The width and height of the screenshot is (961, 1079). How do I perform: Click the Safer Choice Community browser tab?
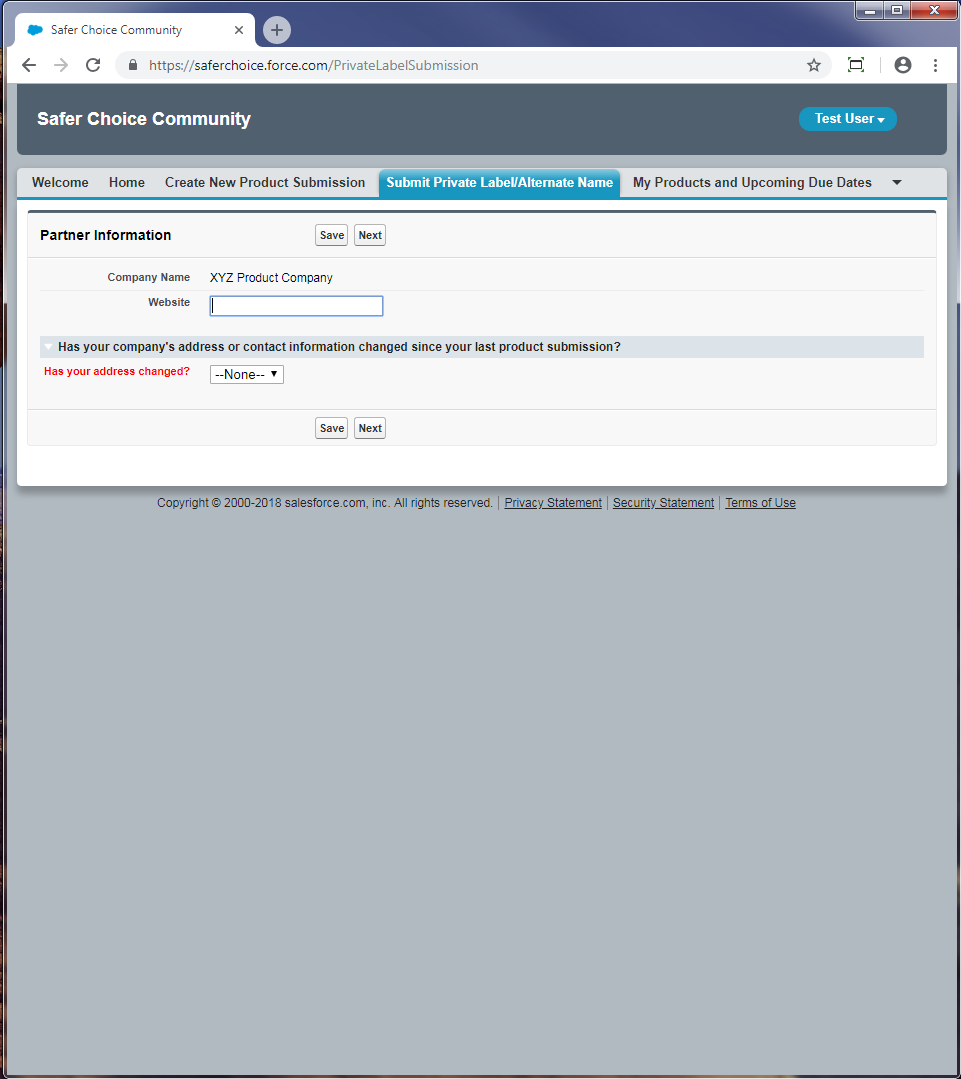(135, 30)
